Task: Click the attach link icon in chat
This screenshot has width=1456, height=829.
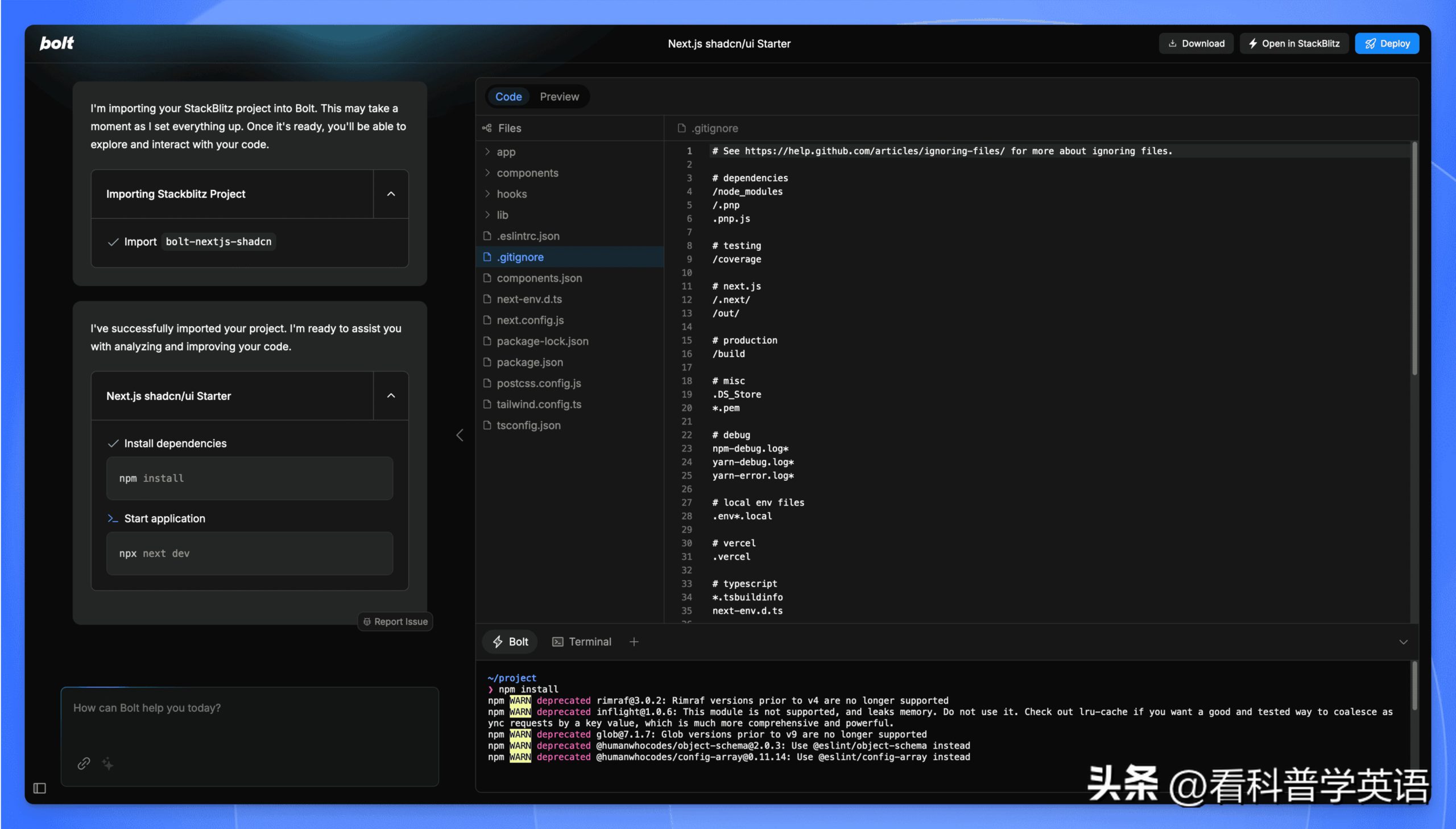Action: click(84, 764)
